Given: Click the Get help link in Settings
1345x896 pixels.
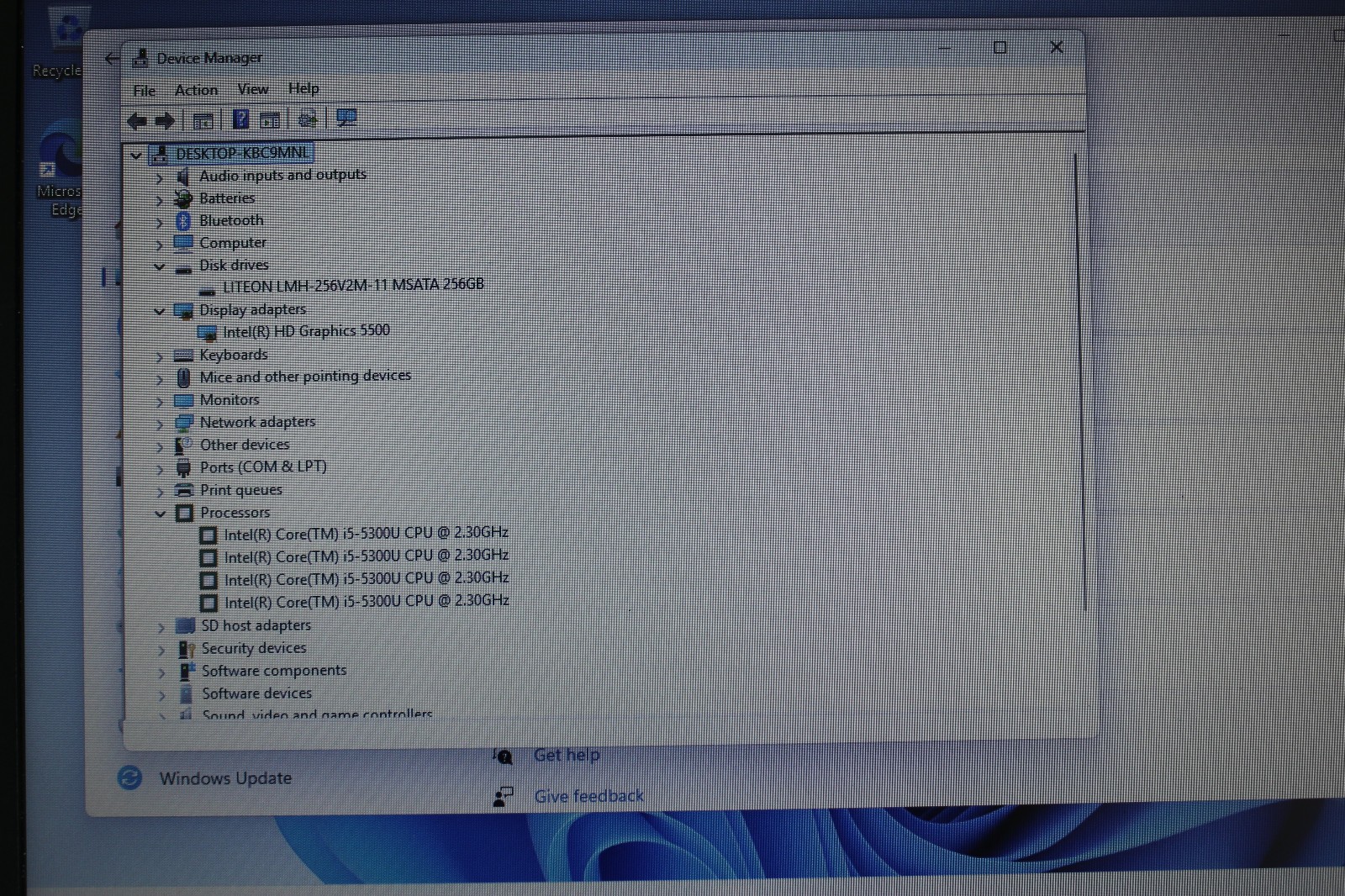Looking at the screenshot, I should tap(567, 755).
